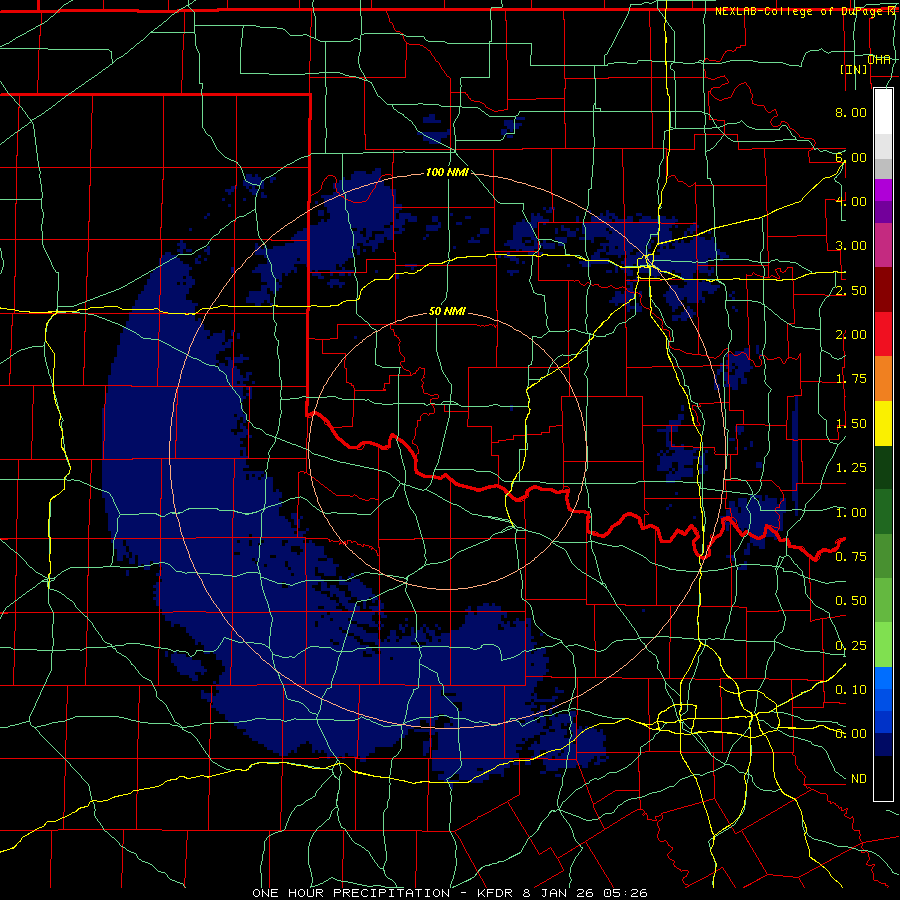Click the 4.00 legend value
The image size is (900, 900).
pos(851,201)
